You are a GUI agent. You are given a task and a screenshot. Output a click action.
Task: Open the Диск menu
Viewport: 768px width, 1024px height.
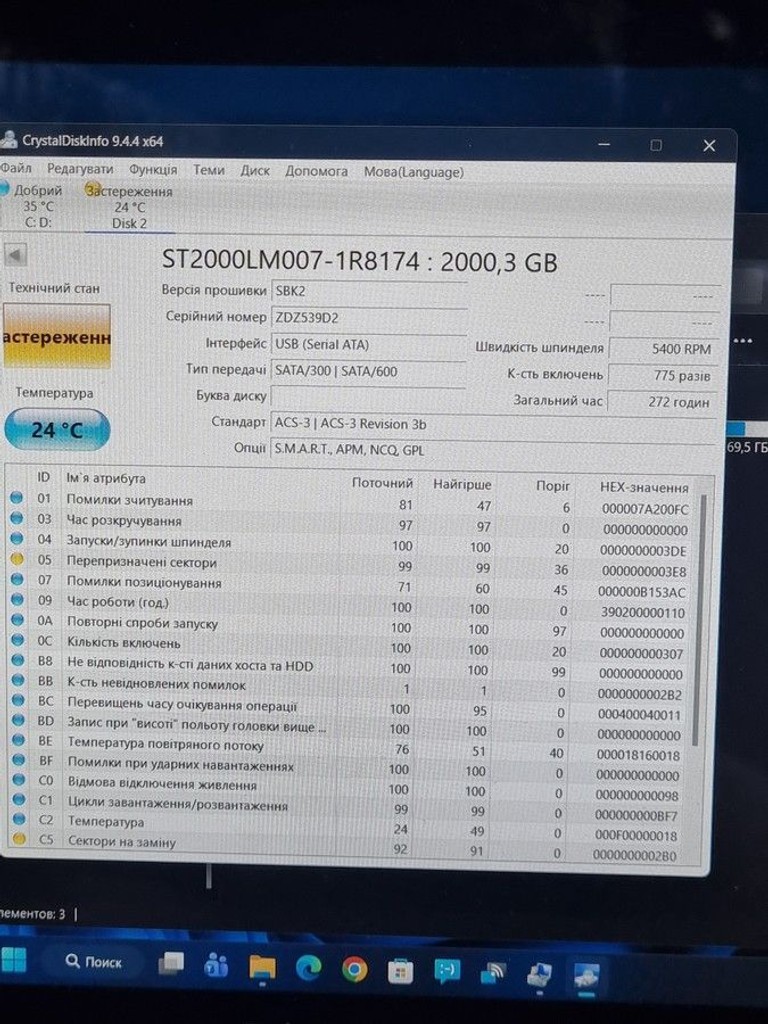point(255,170)
